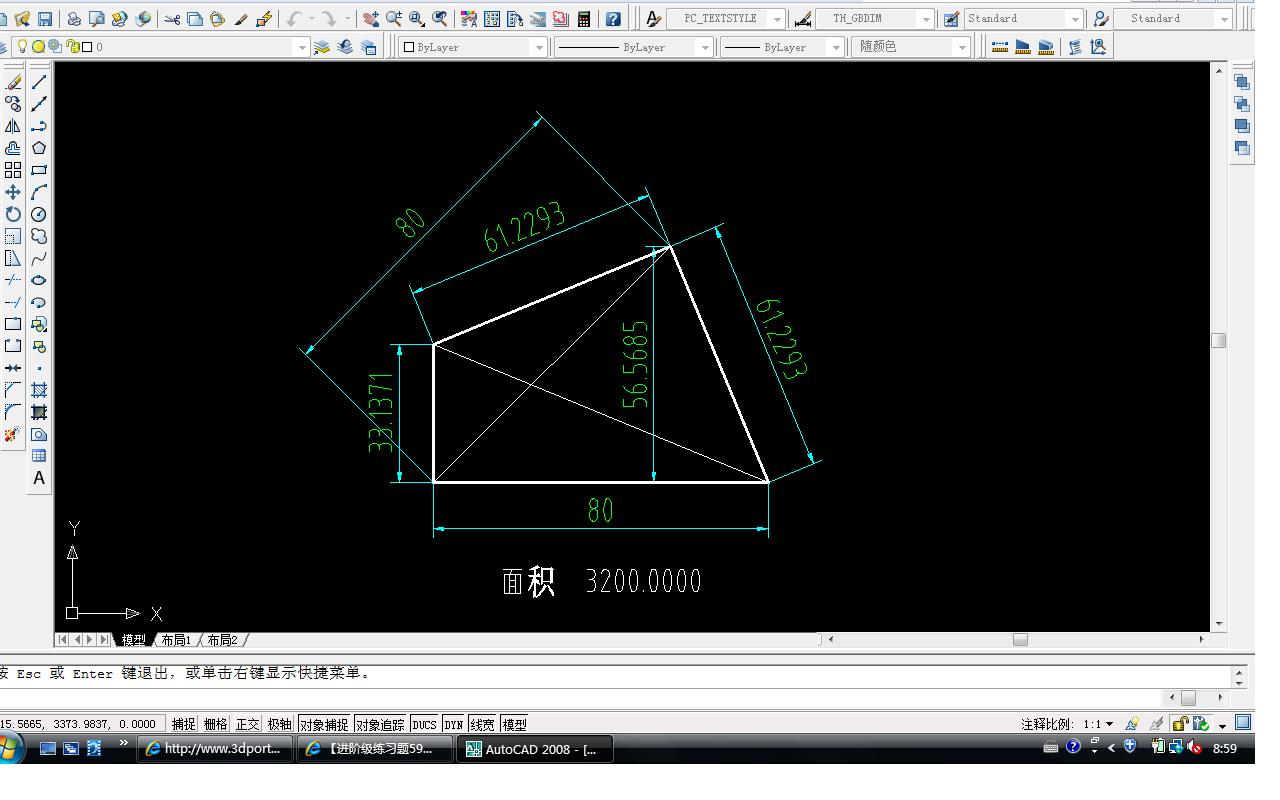1280x800 pixels.
Task: Toggle DYN dynamic input
Action: 454,724
